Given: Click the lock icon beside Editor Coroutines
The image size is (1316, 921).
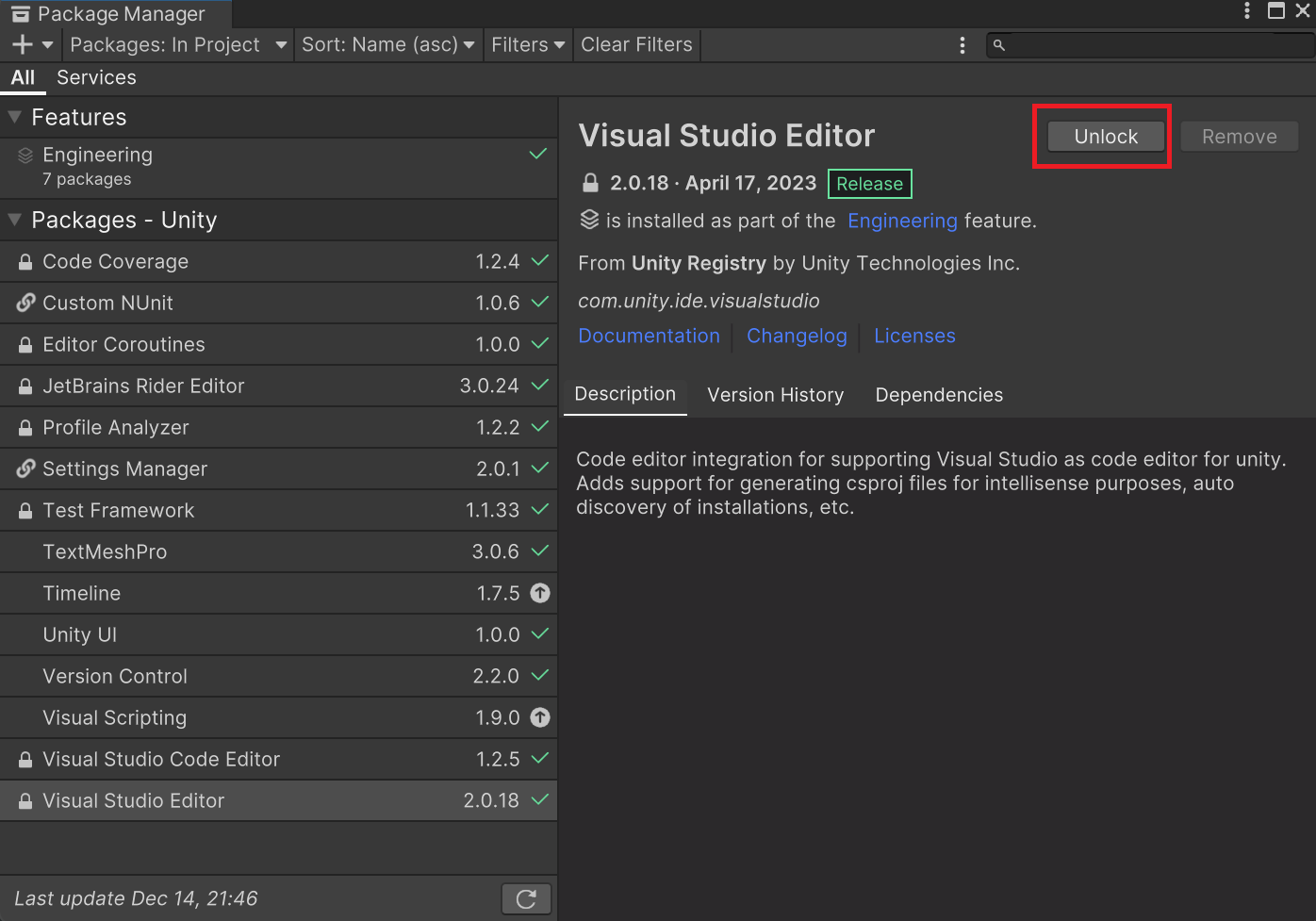Looking at the screenshot, I should point(25,345).
